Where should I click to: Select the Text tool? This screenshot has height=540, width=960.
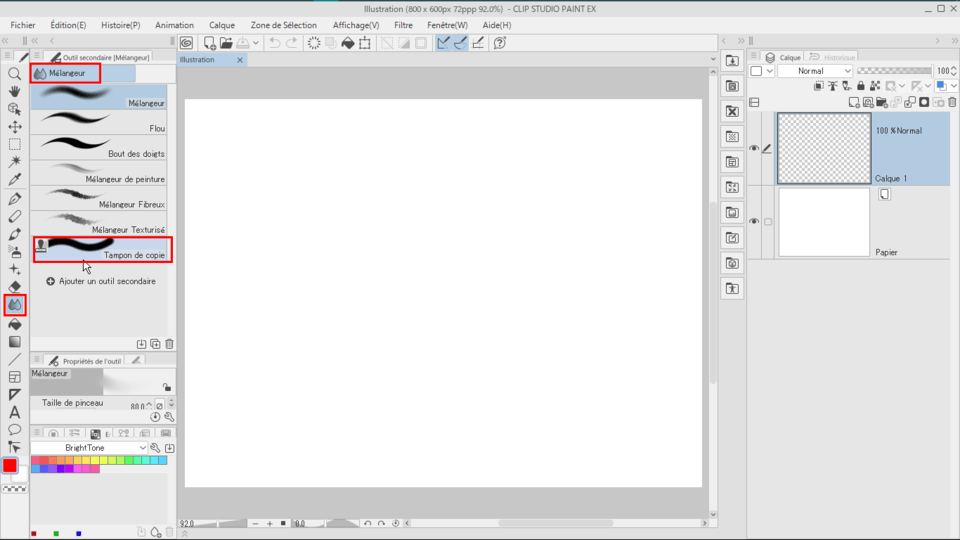[x=14, y=412]
